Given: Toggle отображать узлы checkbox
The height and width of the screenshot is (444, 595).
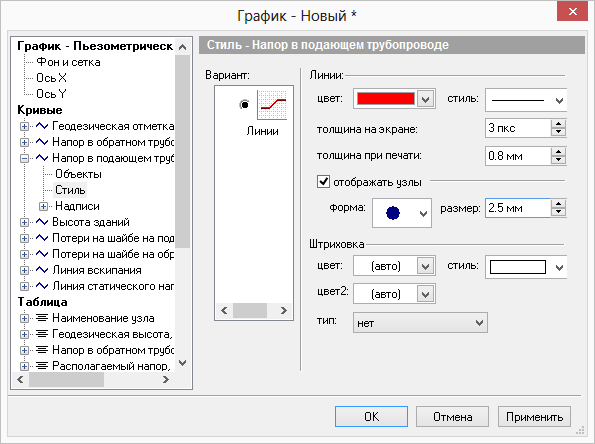Looking at the screenshot, I should coord(323,182).
